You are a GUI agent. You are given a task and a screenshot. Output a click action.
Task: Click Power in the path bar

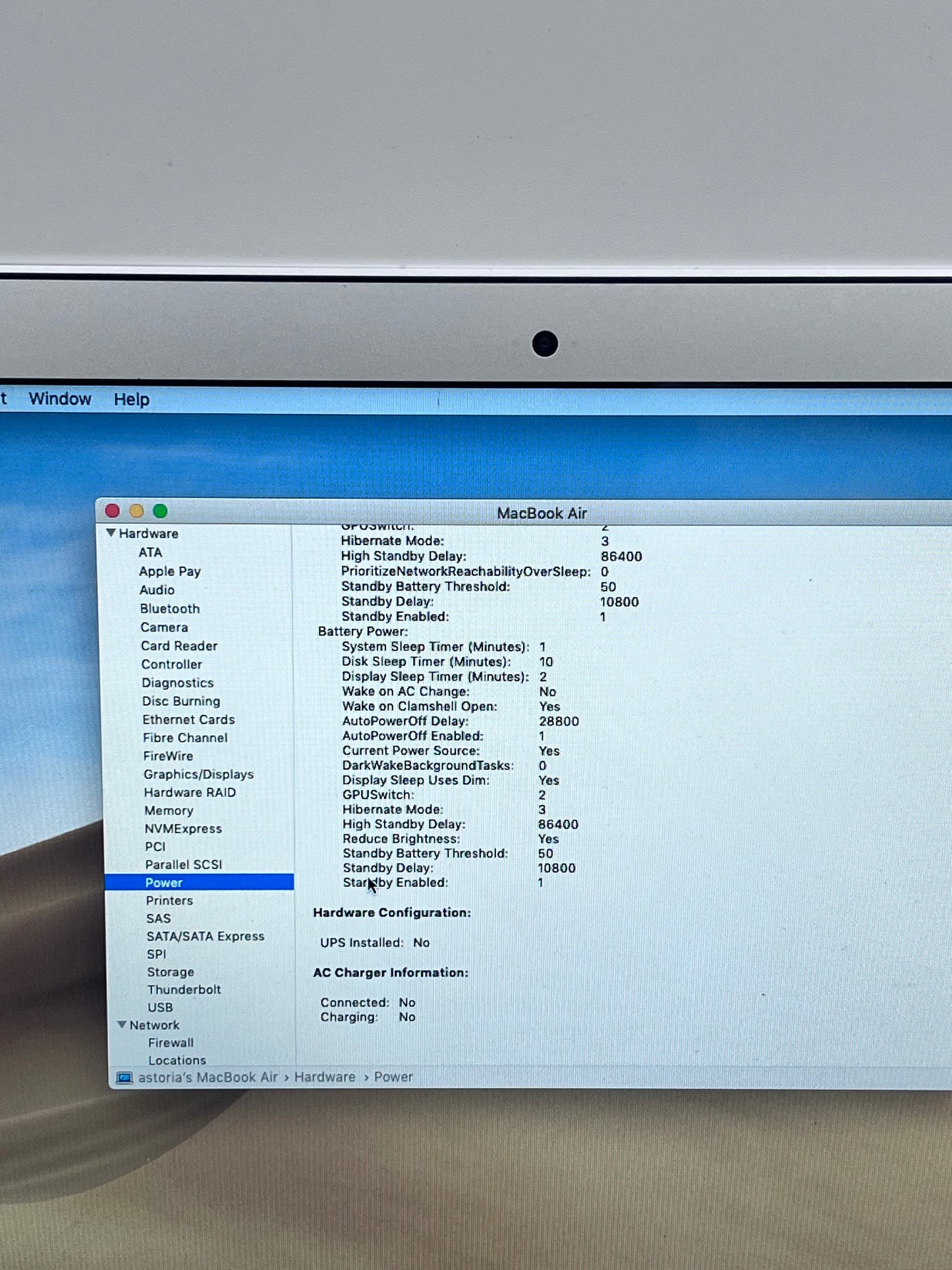393,1077
